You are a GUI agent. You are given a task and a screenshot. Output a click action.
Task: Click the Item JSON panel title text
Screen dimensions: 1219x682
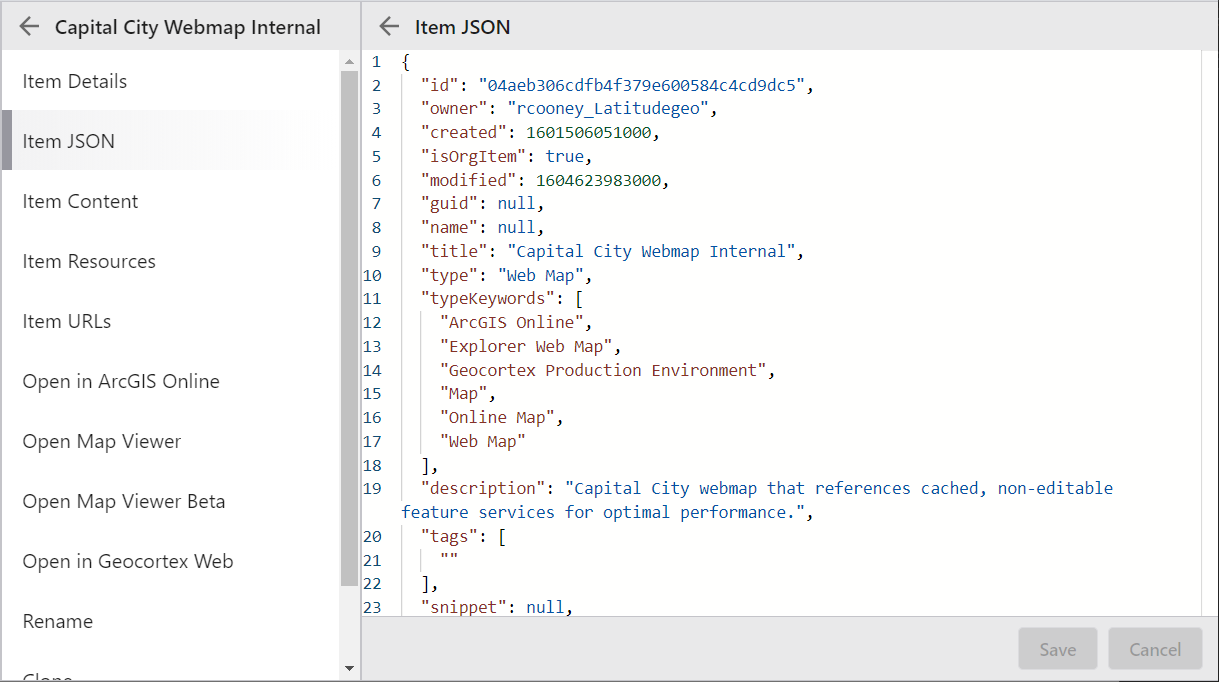click(x=463, y=27)
